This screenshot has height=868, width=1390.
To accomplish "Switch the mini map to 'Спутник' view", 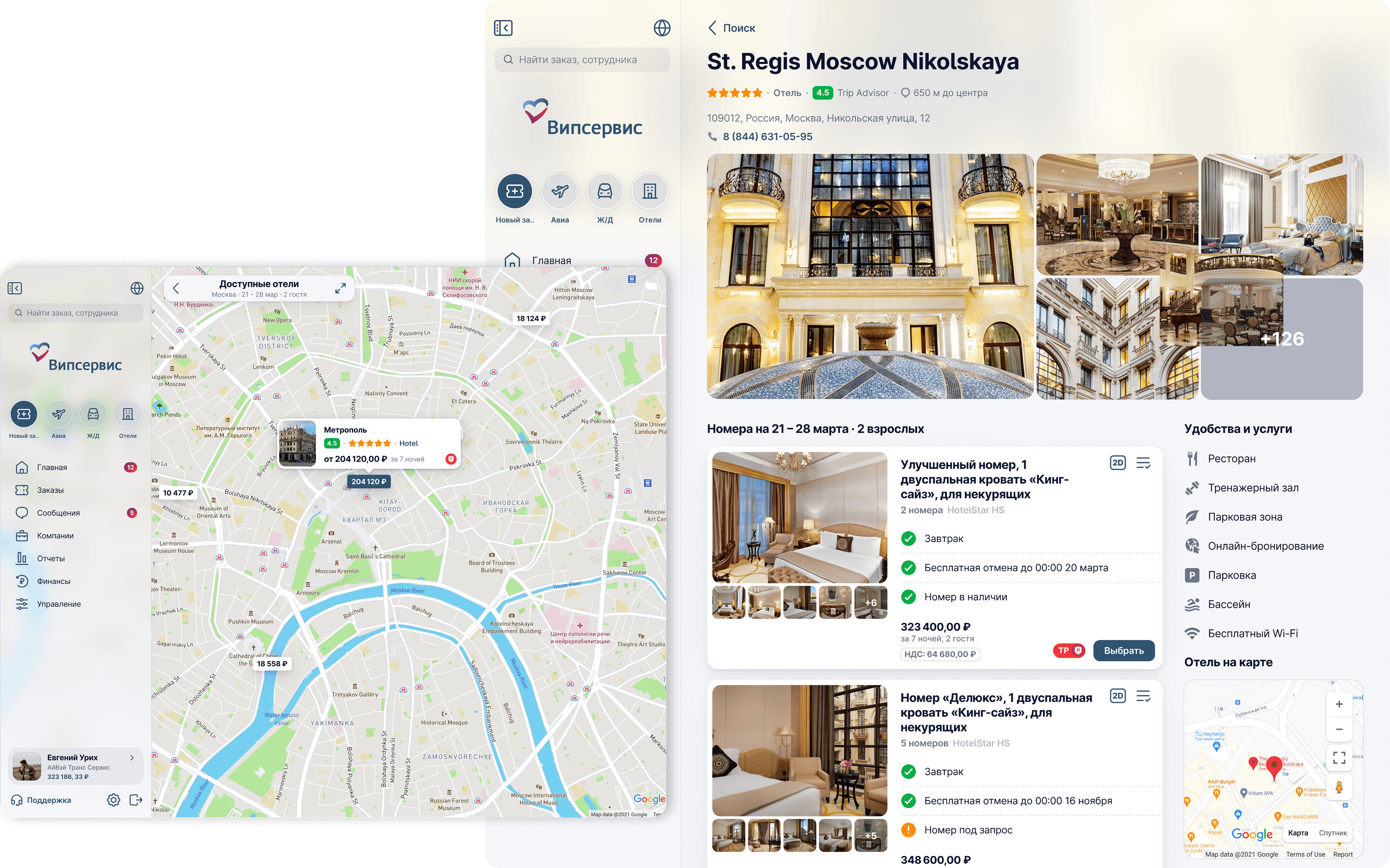I will pos(1332,833).
